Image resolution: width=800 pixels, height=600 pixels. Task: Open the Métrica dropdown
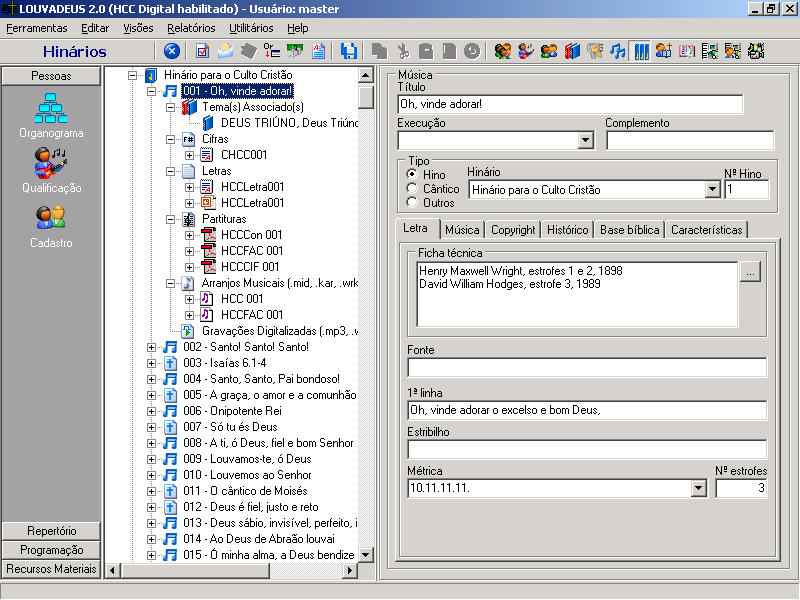click(x=698, y=488)
